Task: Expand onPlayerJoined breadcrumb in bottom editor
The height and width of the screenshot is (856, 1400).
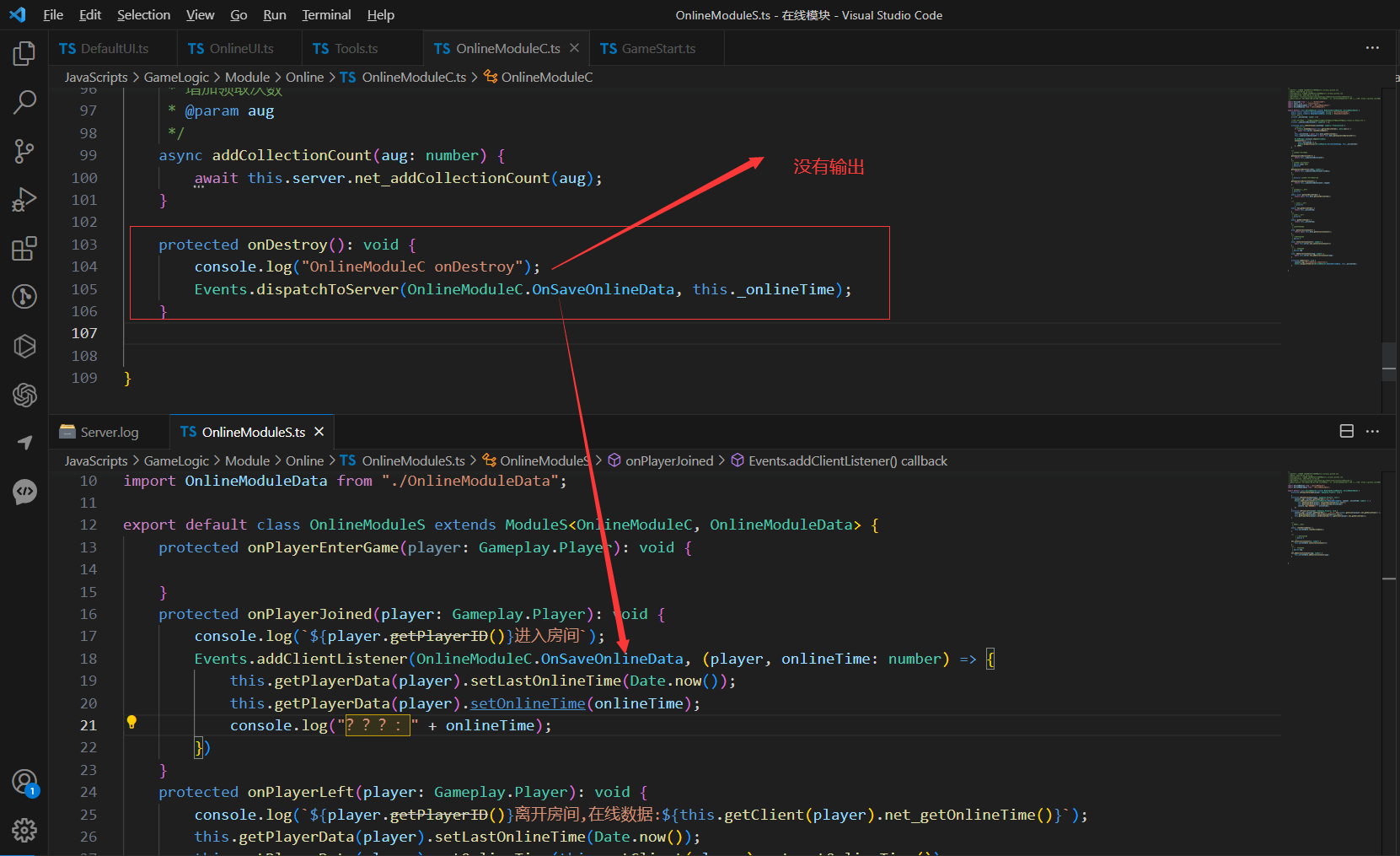Action: [x=661, y=460]
